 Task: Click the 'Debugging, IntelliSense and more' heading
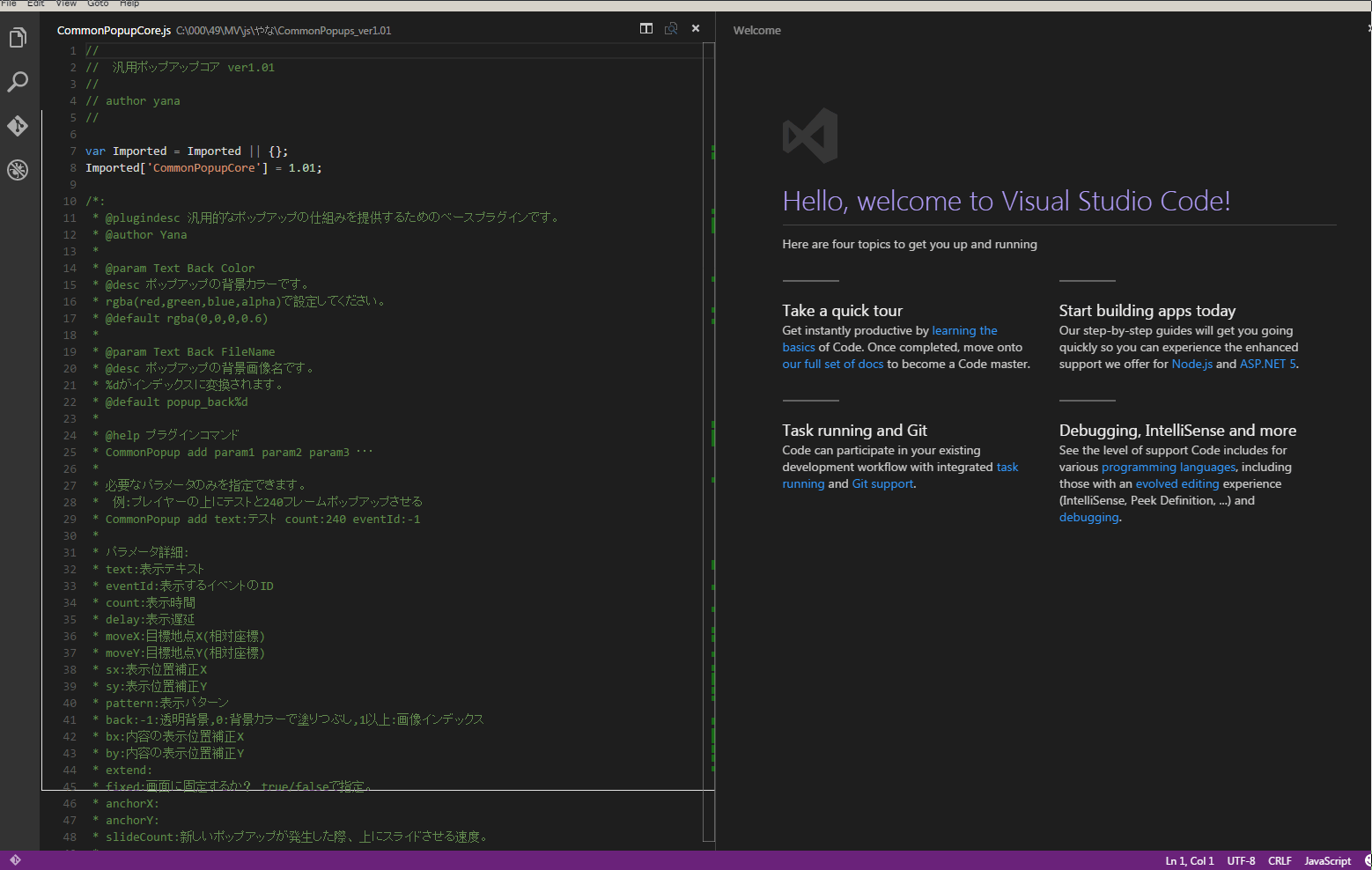(1177, 431)
